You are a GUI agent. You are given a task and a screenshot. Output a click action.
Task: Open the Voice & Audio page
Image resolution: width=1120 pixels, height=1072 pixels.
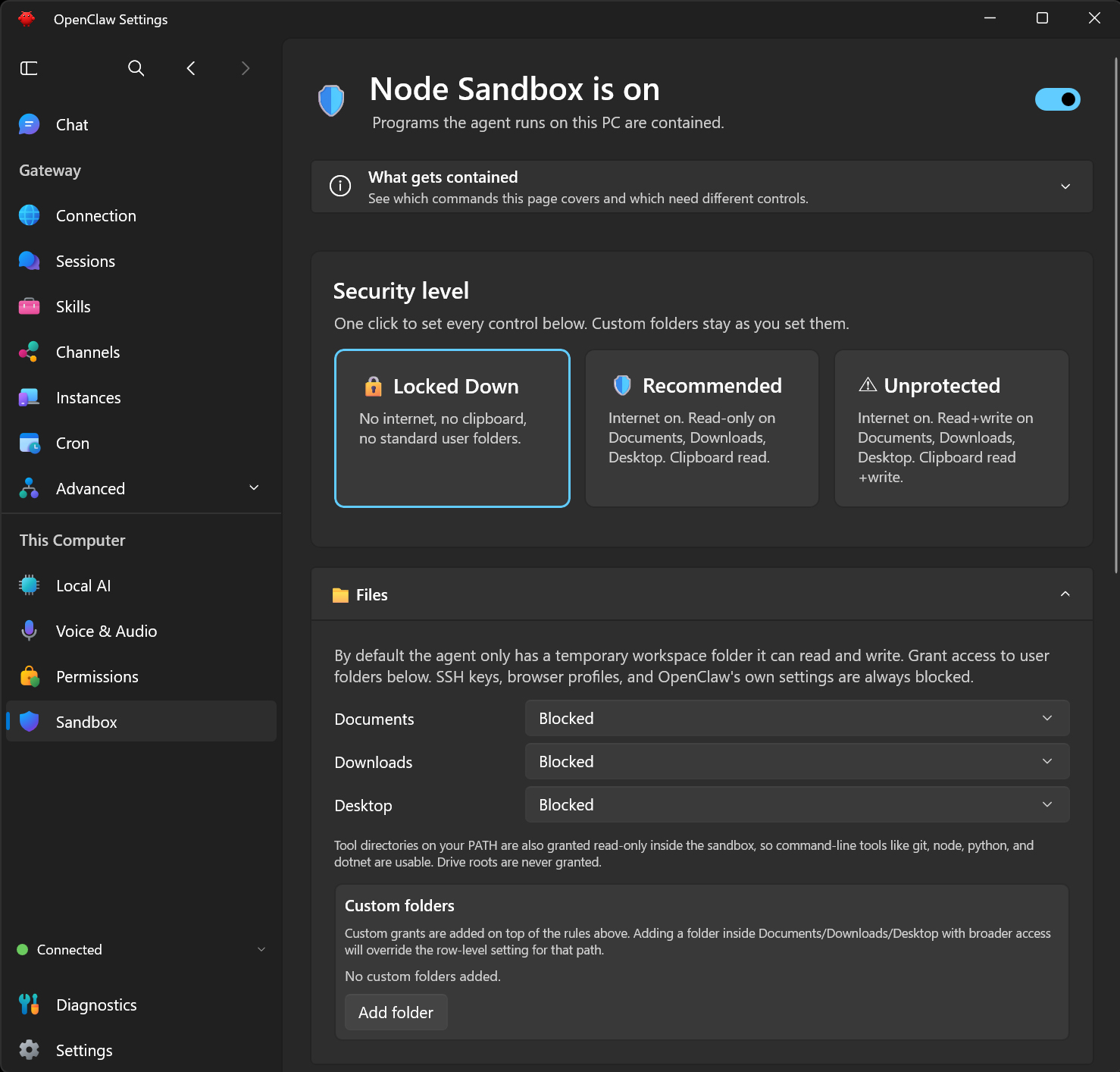point(141,631)
